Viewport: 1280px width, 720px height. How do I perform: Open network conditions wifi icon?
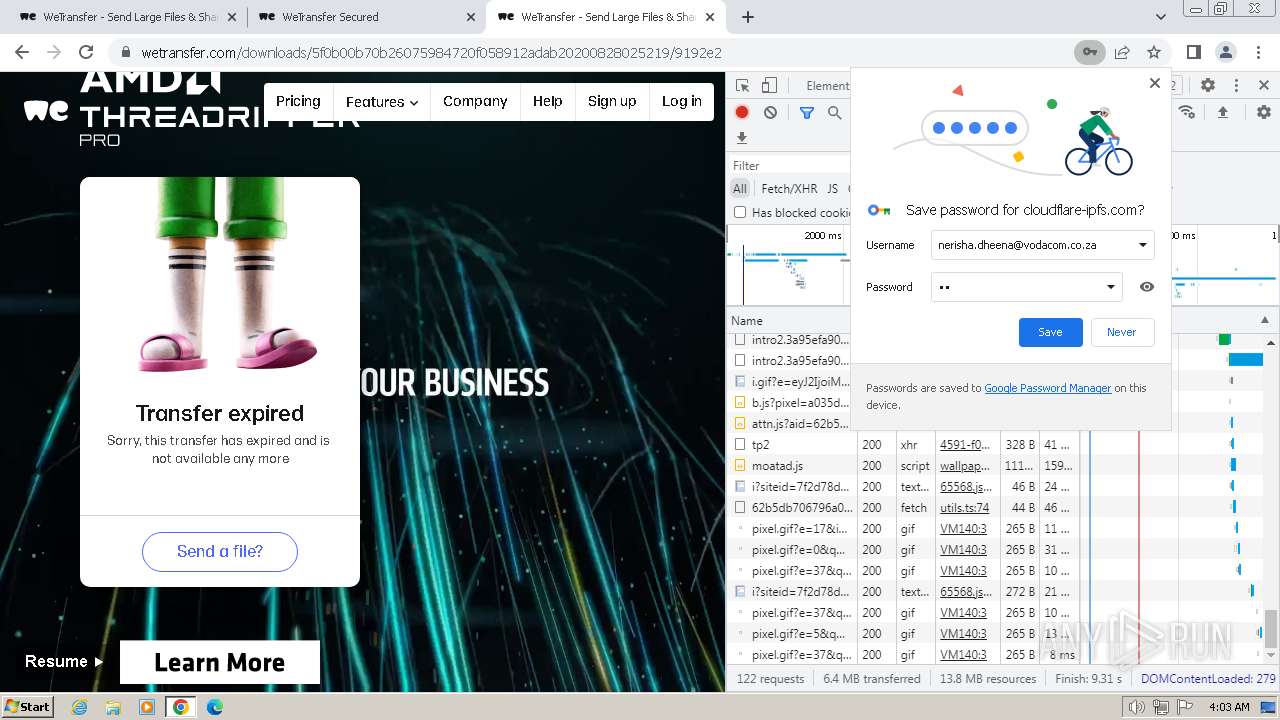1187,113
